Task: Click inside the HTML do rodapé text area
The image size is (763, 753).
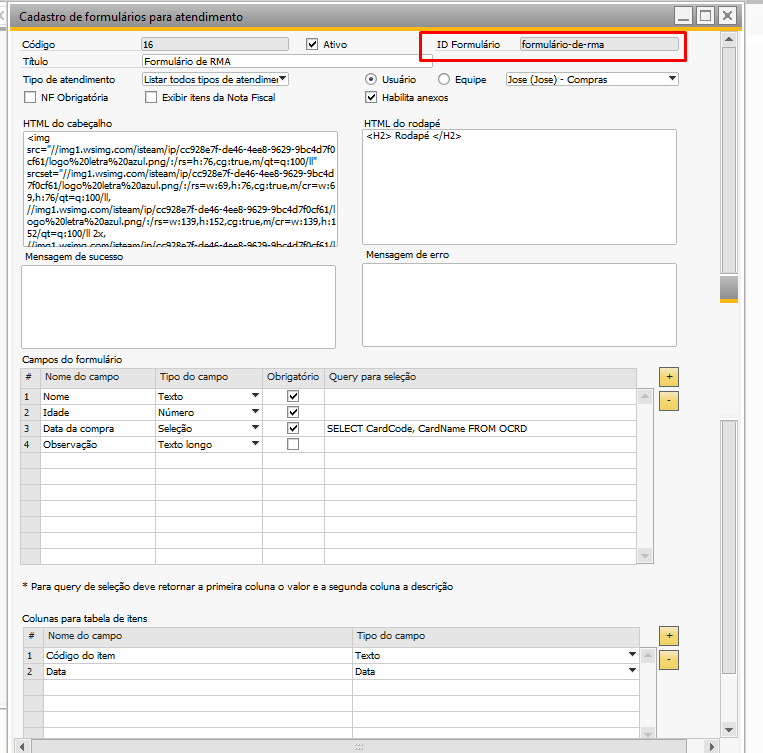Action: point(519,187)
